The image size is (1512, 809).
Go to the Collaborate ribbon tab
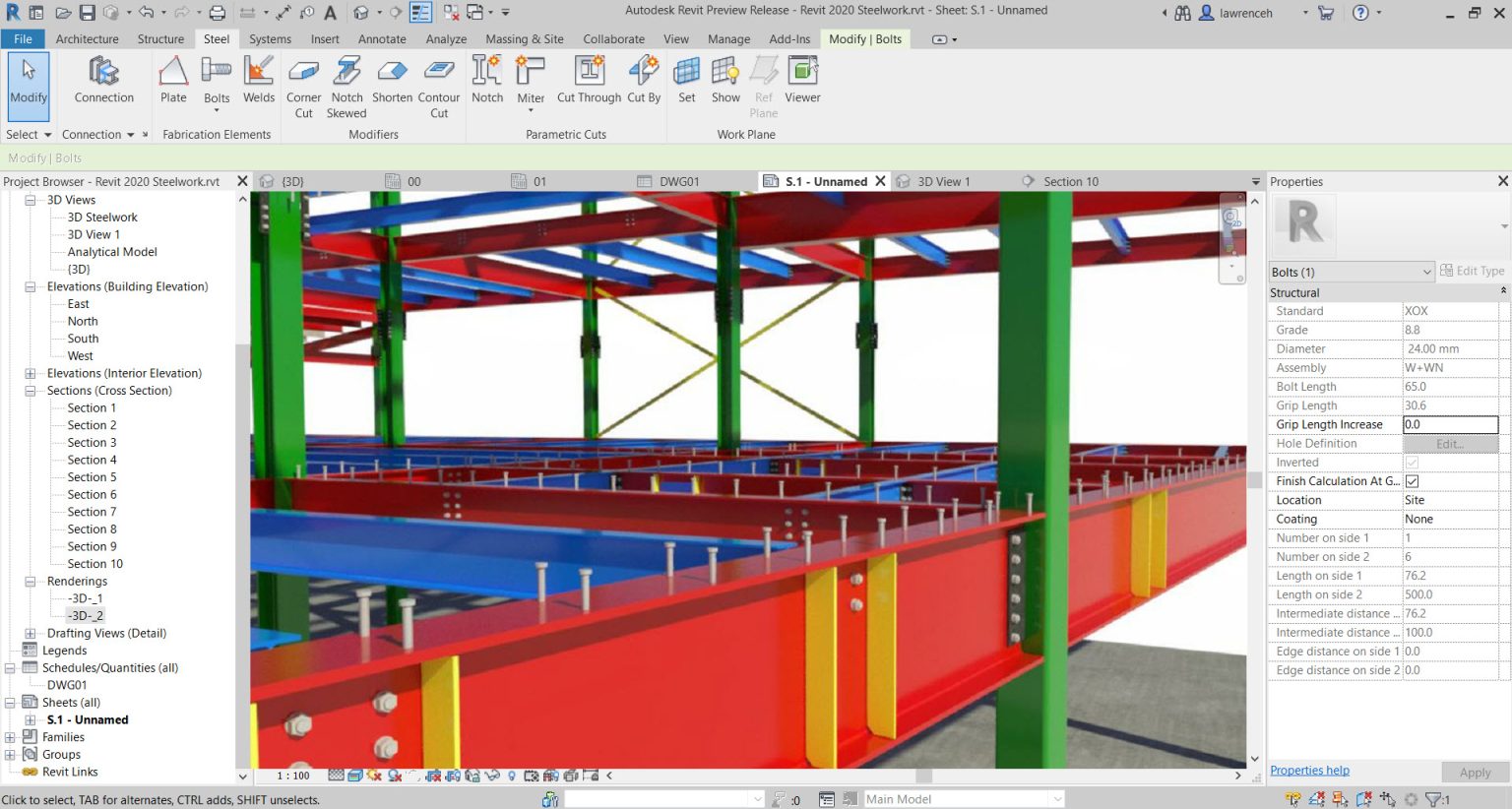click(x=613, y=39)
